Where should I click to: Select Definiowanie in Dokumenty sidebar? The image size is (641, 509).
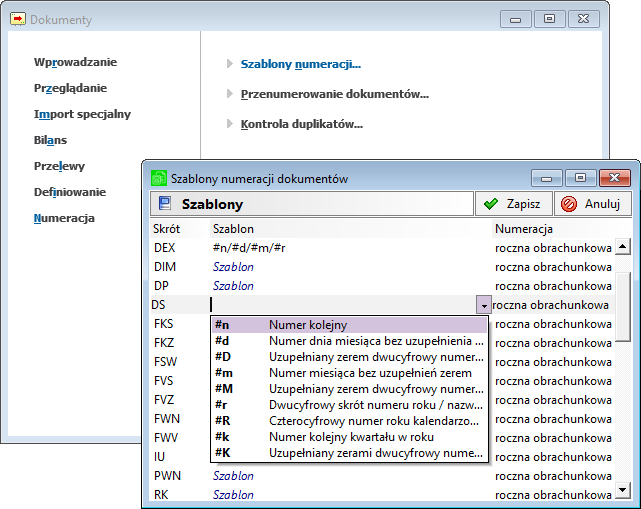[x=70, y=192]
